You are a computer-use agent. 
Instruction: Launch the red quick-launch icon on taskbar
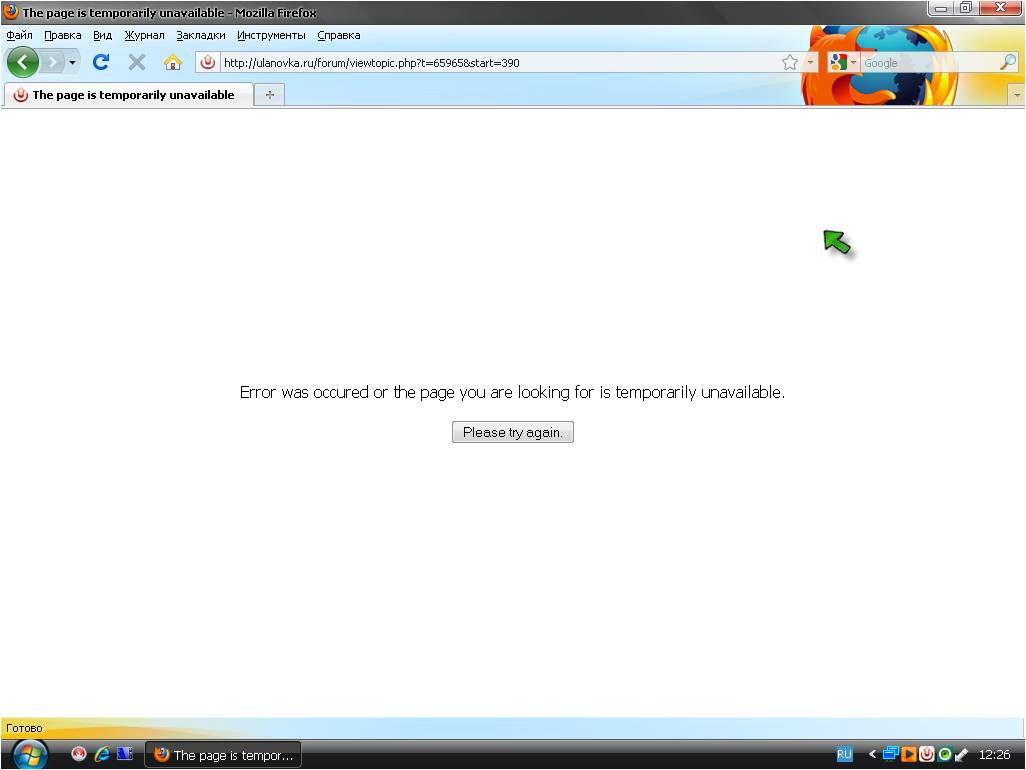(x=79, y=754)
